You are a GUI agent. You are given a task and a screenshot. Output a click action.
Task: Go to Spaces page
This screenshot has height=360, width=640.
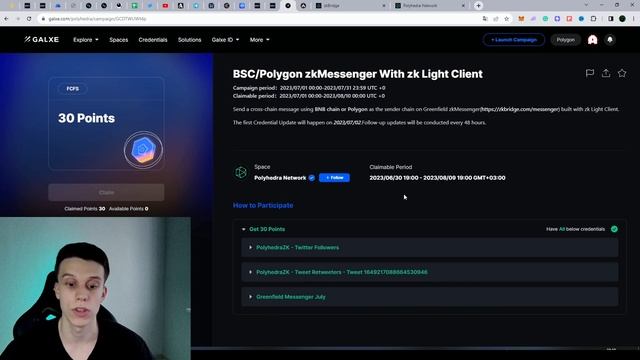pyautogui.click(x=118, y=40)
